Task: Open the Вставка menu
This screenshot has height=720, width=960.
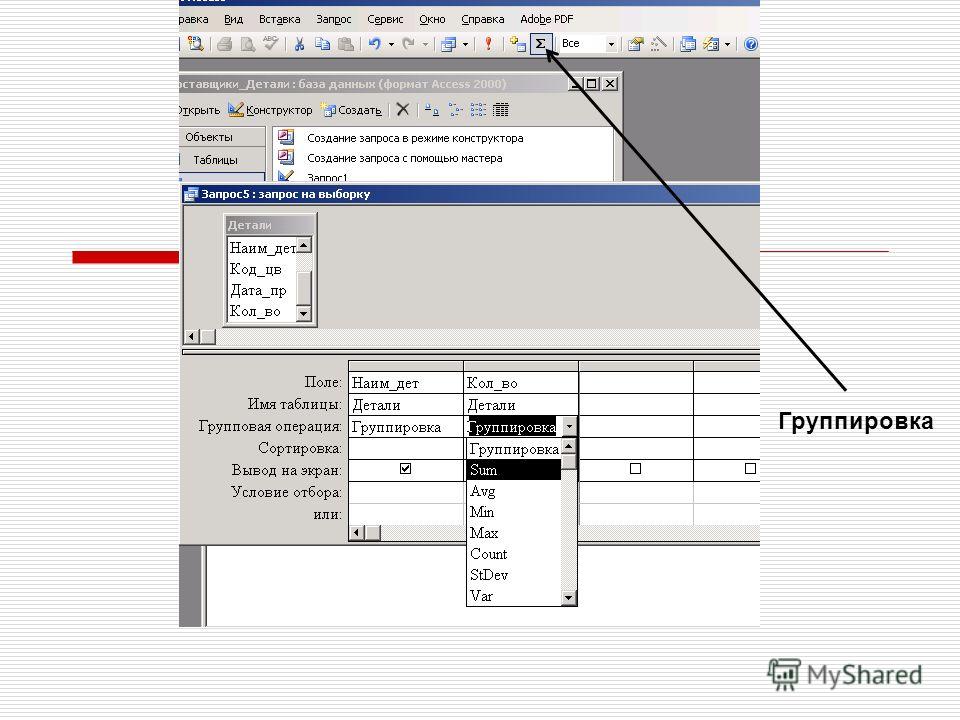Action: (279, 19)
